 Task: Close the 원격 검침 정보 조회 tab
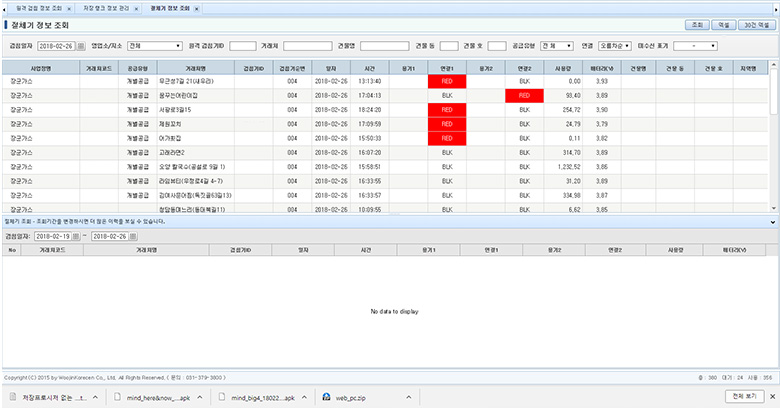67,7
